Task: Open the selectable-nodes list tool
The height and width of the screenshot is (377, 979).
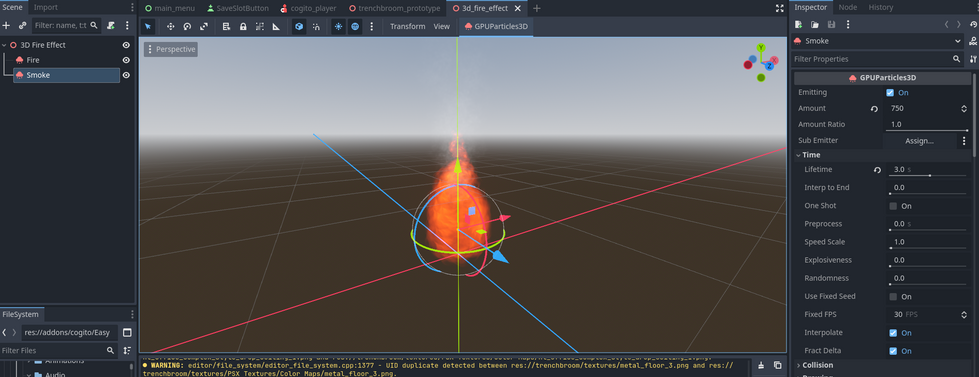Action: click(x=227, y=27)
